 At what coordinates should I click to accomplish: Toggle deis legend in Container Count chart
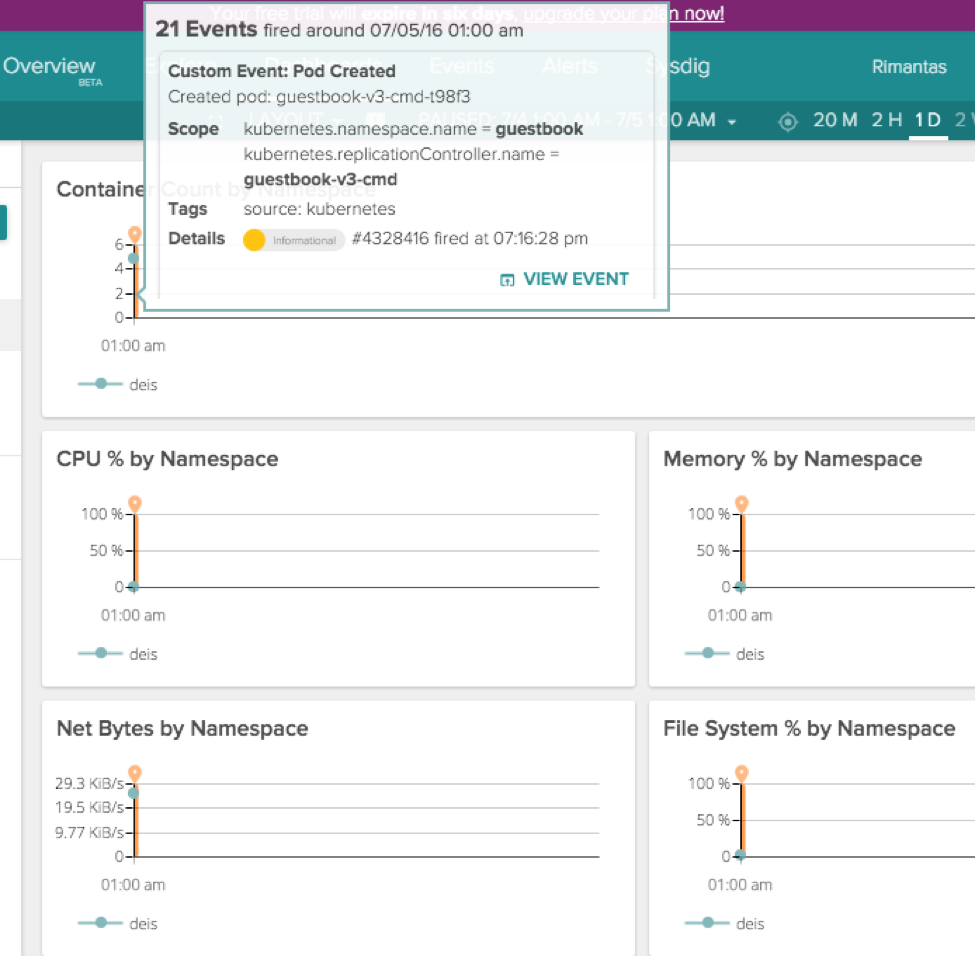click(118, 384)
